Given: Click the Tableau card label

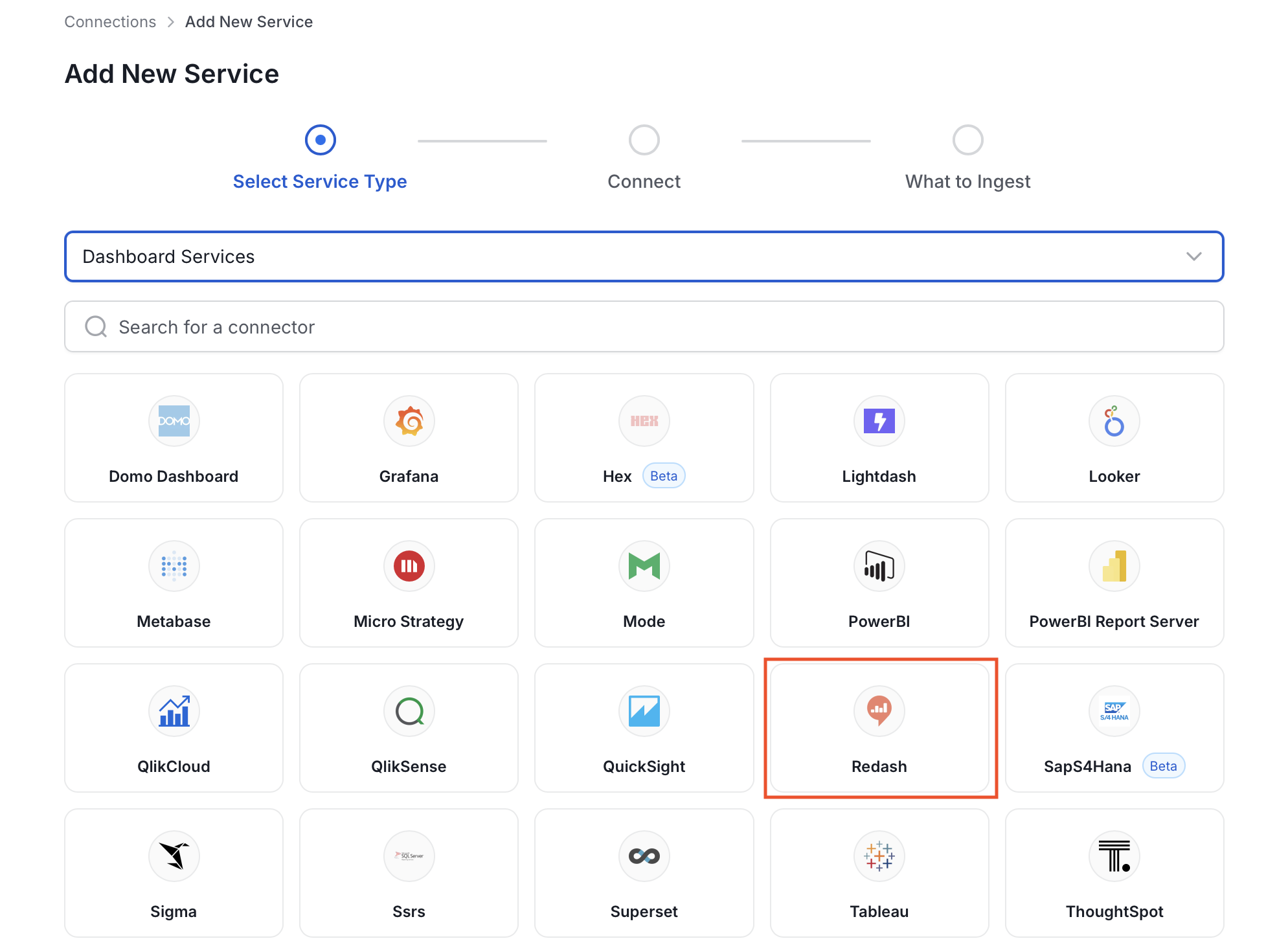Looking at the screenshot, I should pyautogui.click(x=879, y=912).
